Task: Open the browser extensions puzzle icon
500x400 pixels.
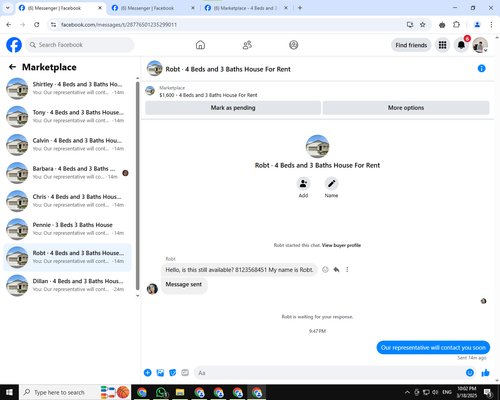Action: 456,24
